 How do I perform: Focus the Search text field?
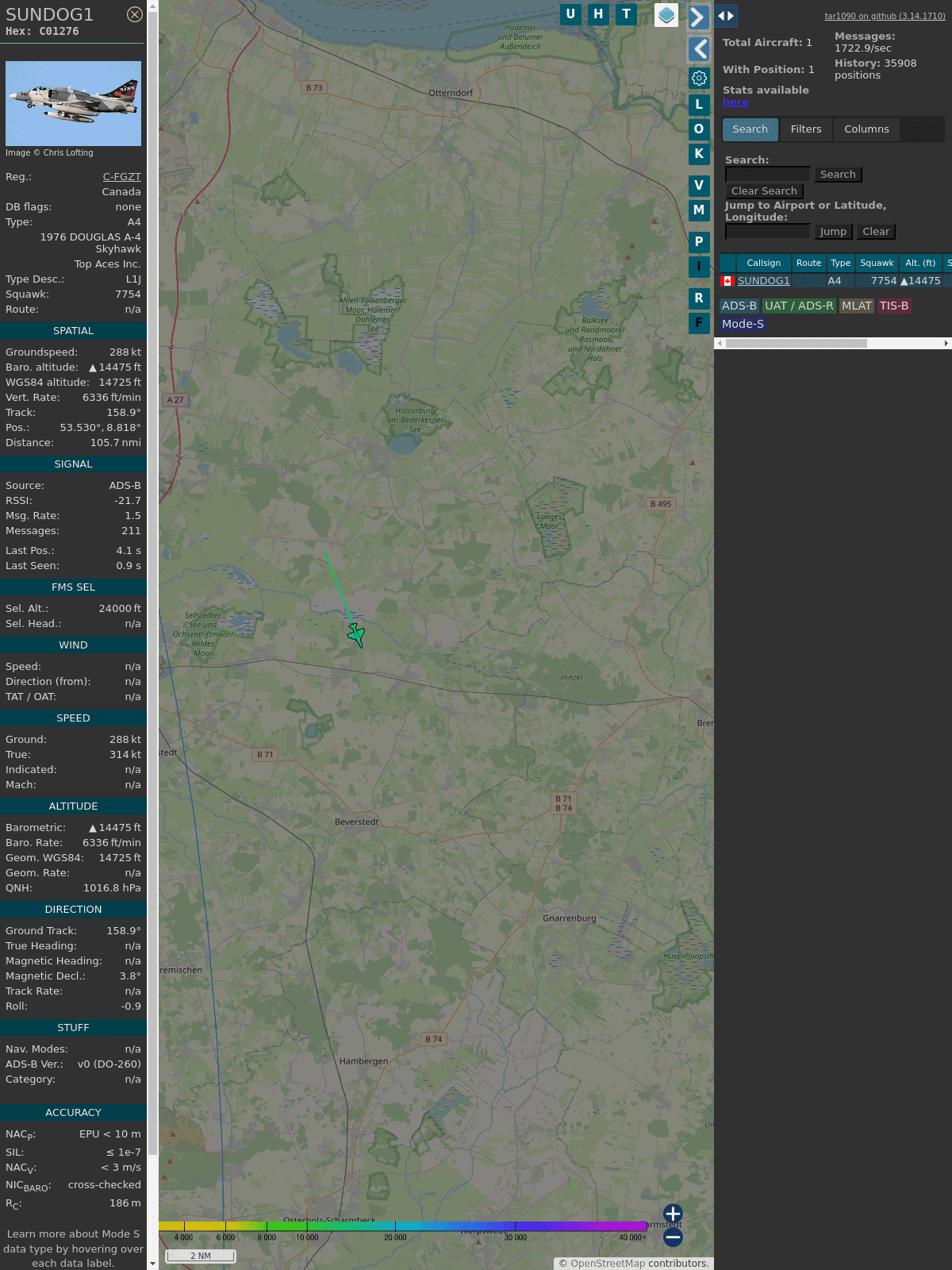[x=767, y=175]
